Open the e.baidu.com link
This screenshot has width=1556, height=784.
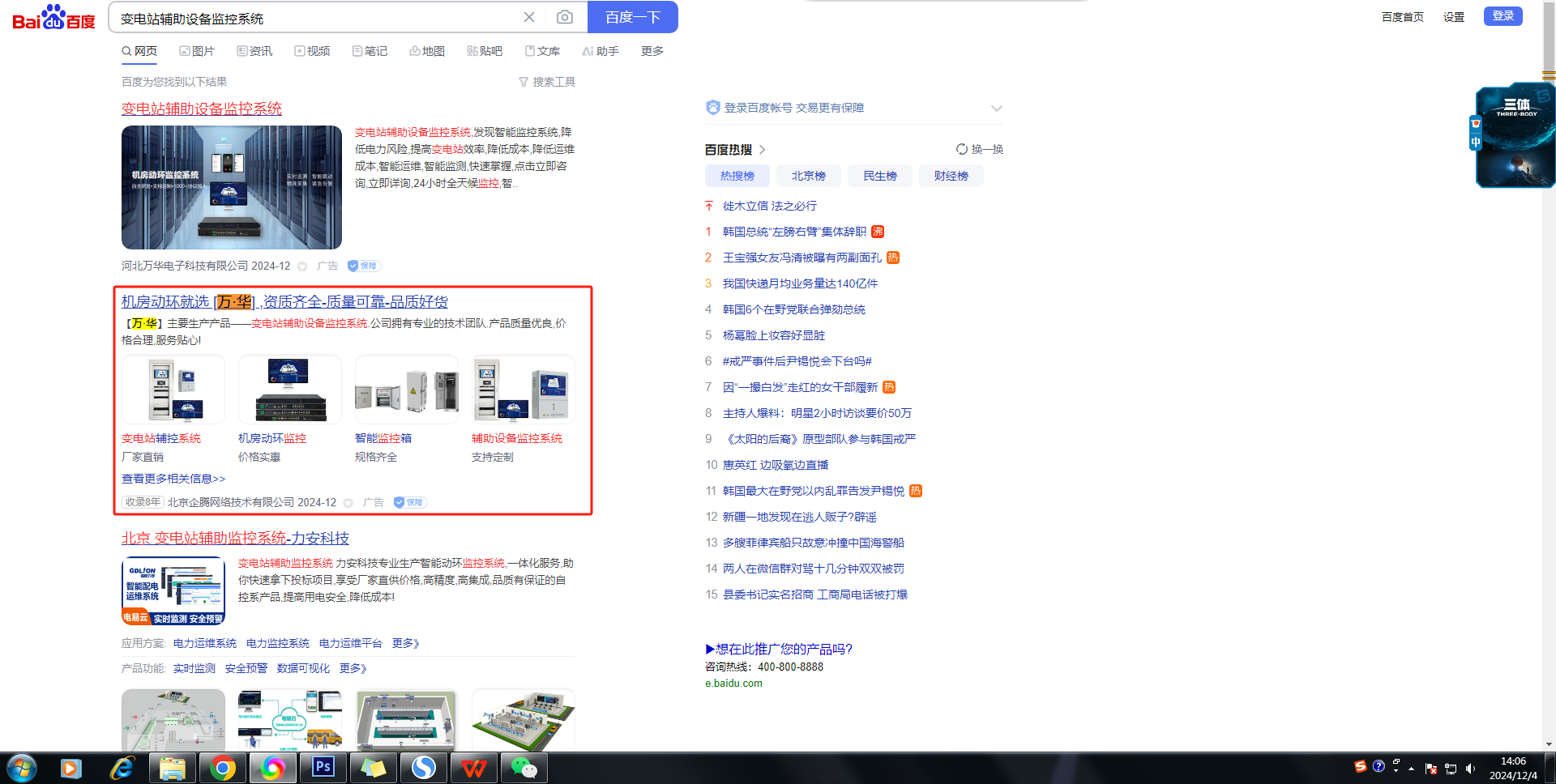tap(733, 683)
